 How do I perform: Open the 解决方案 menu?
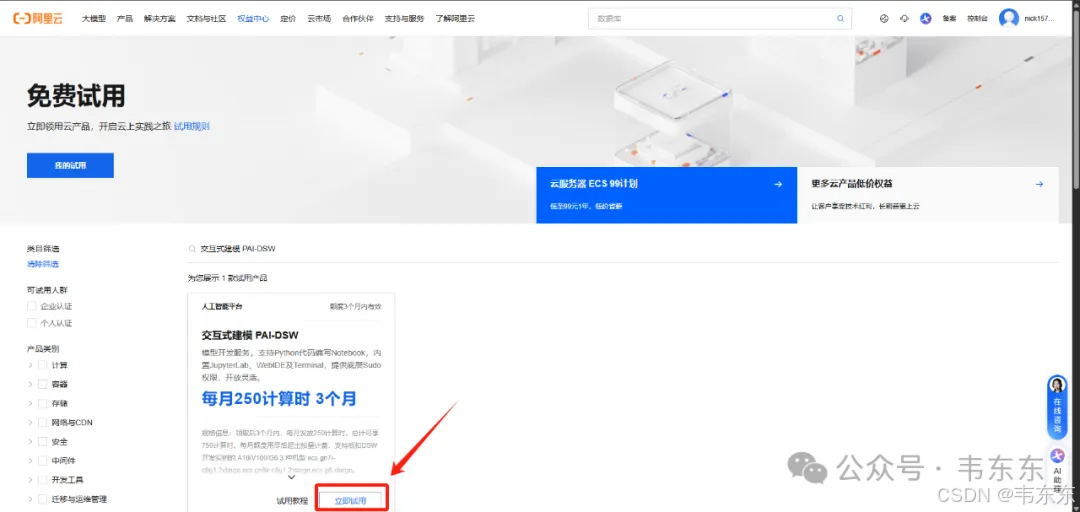[x=160, y=19]
